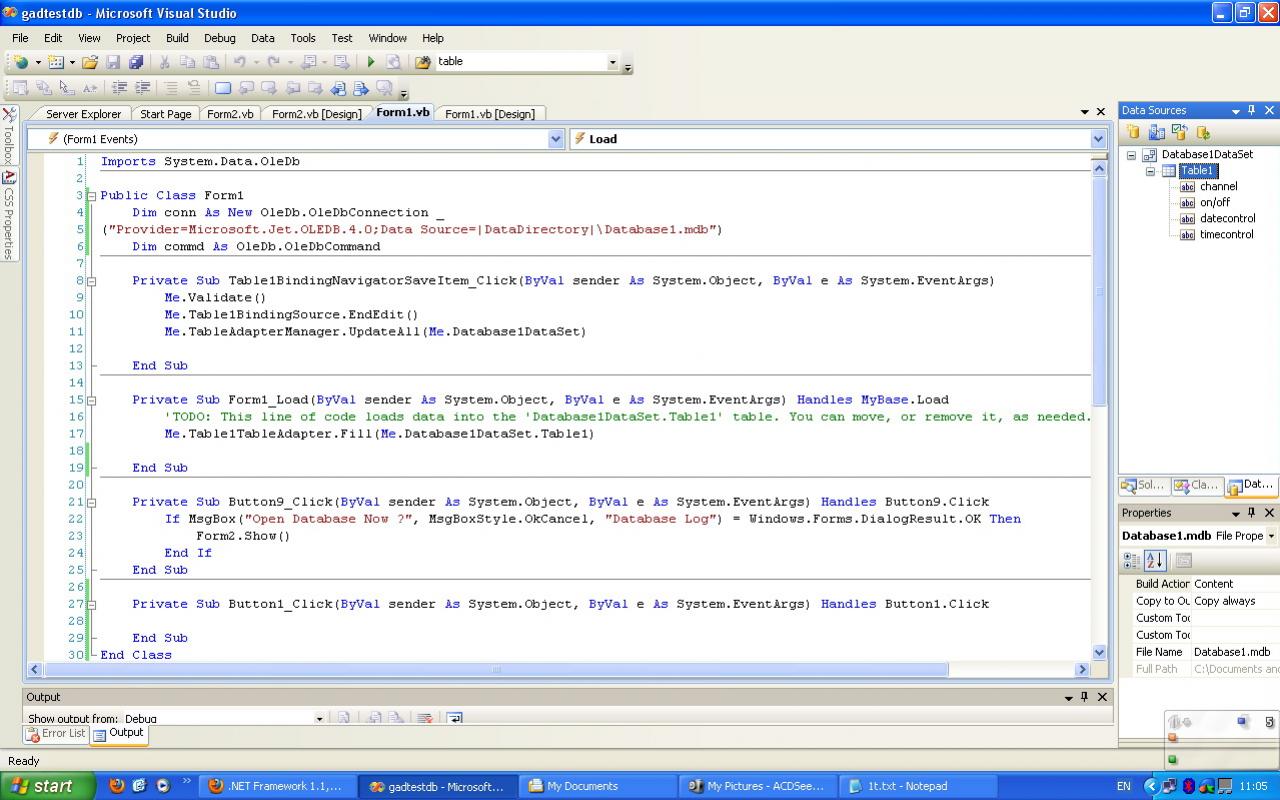Cut the selection with the scissors icon
1280x800 pixels.
click(x=165, y=62)
